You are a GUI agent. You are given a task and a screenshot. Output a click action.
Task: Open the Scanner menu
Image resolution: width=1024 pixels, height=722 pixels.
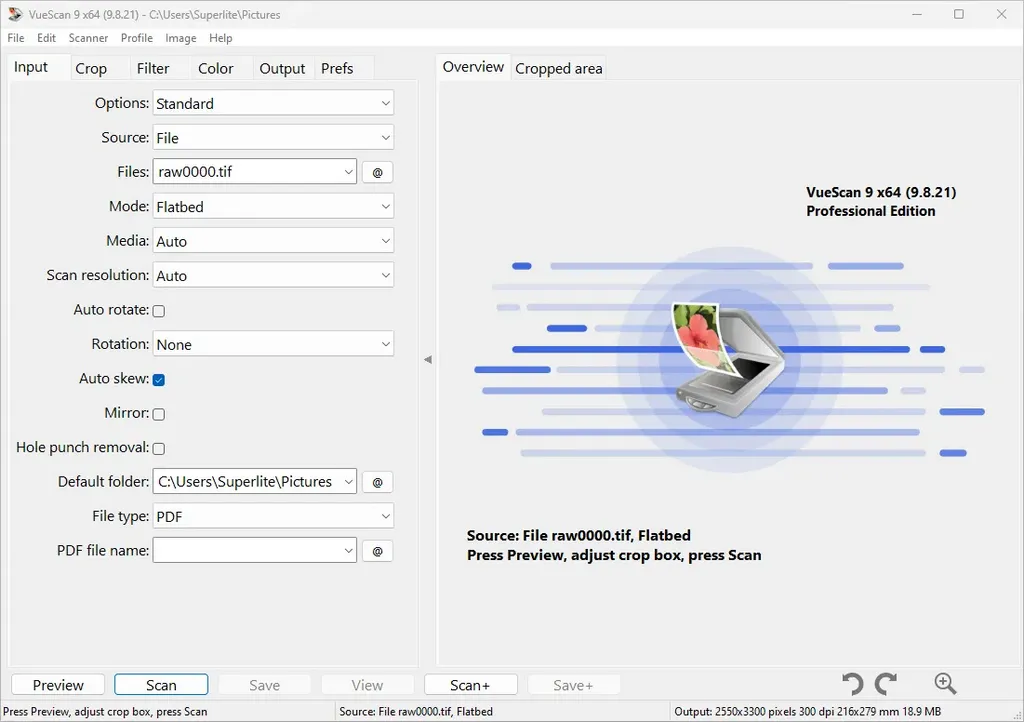[x=88, y=38]
